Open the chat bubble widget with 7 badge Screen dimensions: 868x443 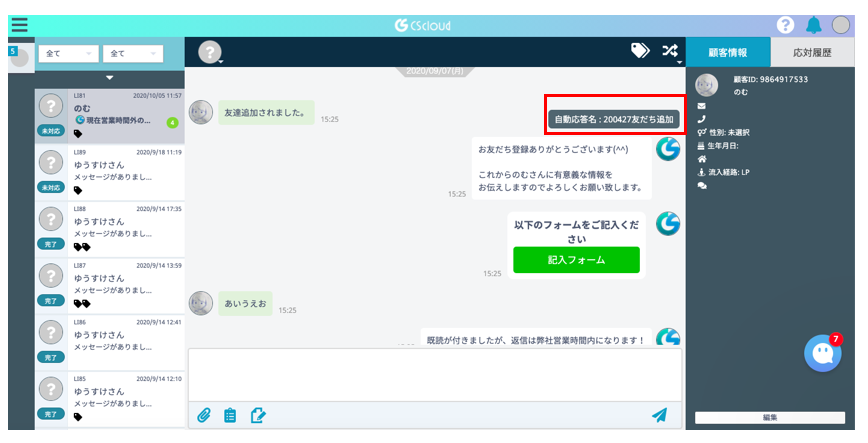(x=822, y=353)
